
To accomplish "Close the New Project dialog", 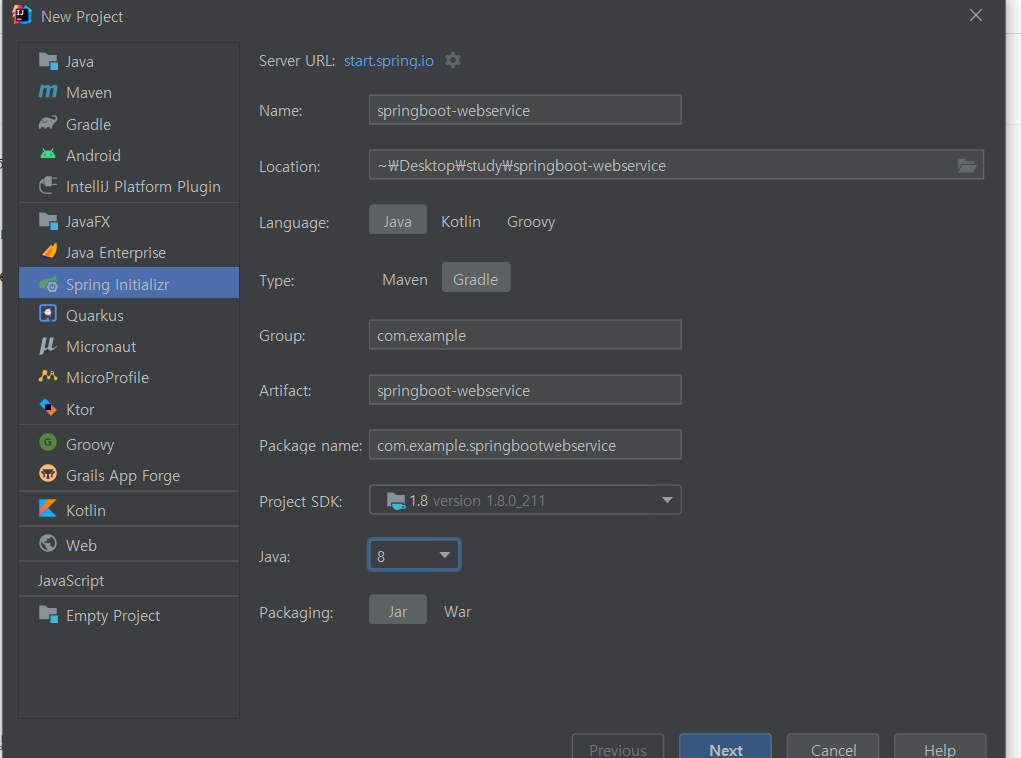I will coord(975,15).
